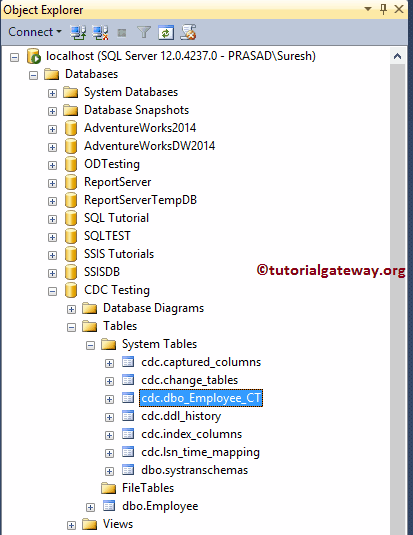Click the scrollbar up arrow
This screenshot has height=535, width=413.
(397, 56)
